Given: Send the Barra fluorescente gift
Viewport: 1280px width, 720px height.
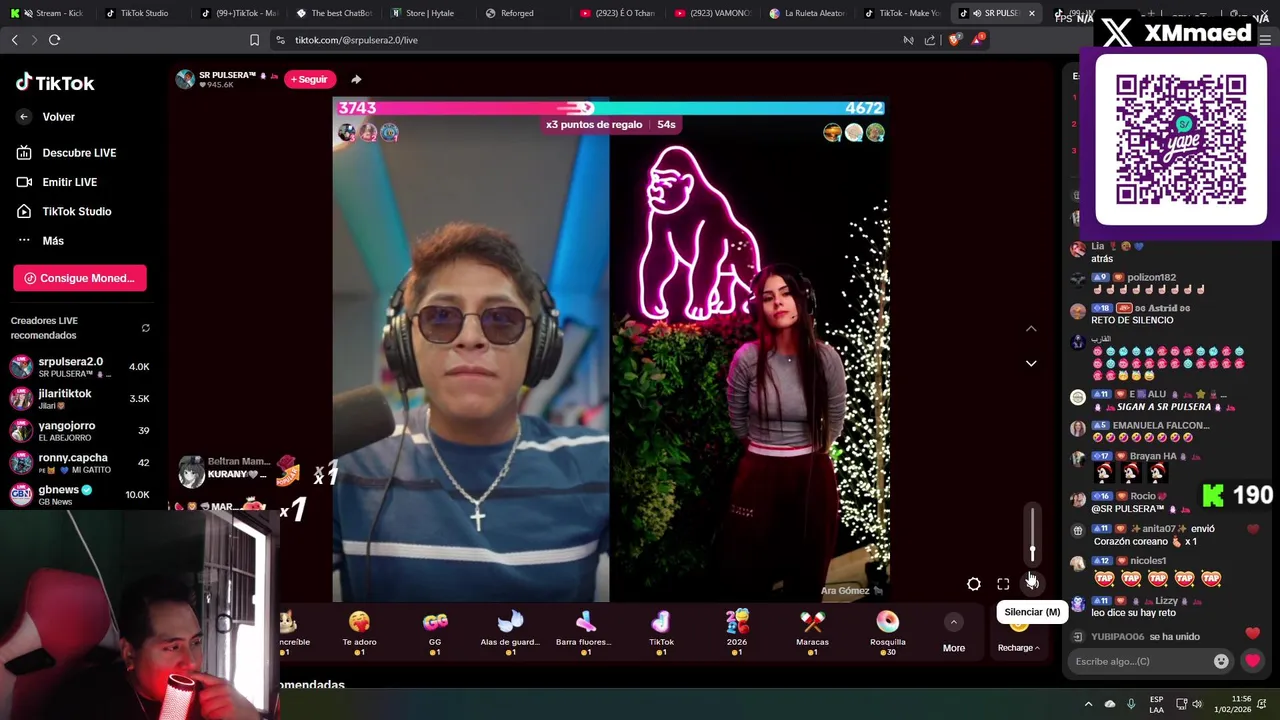Looking at the screenshot, I should (585, 633).
